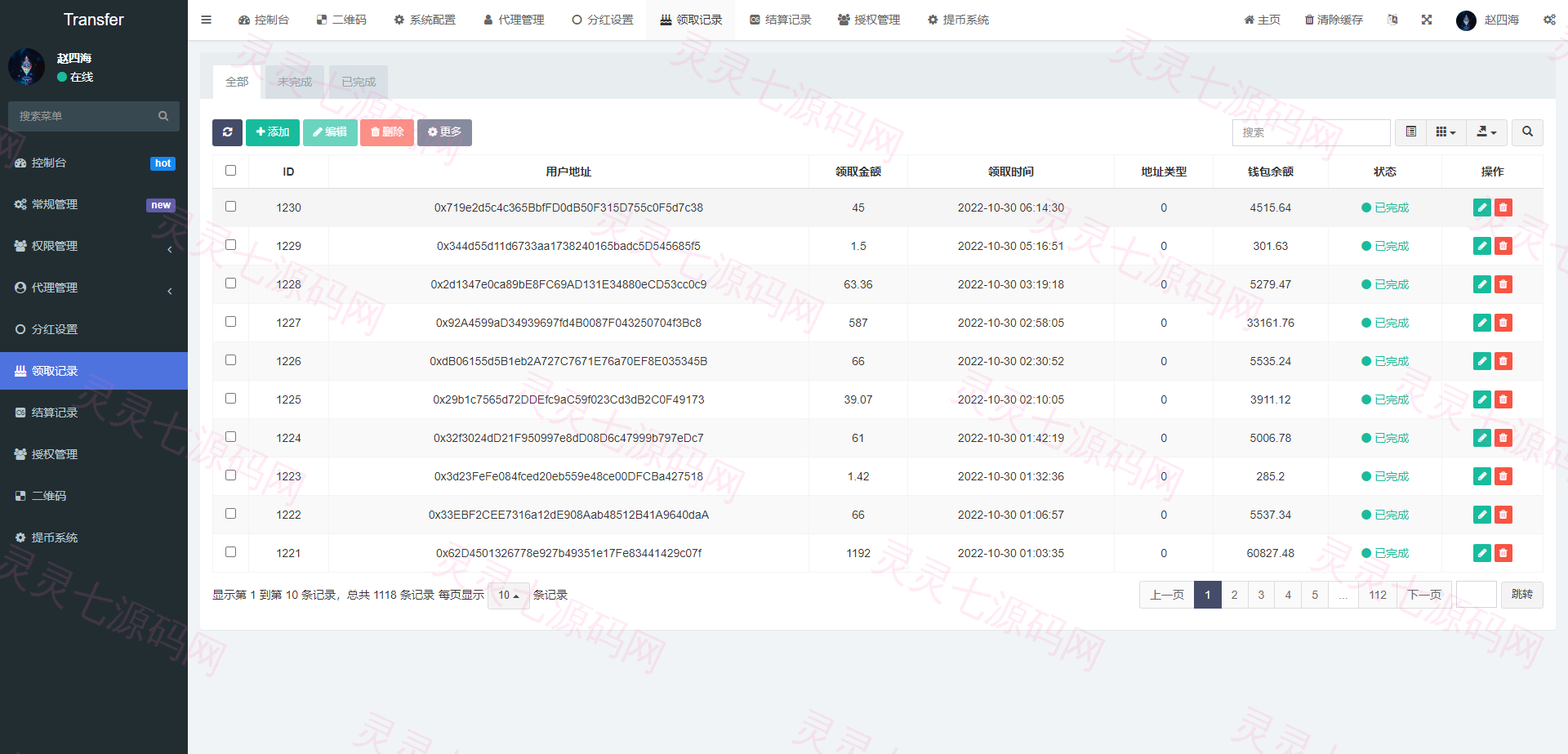Open the columns visibility dropdown

pyautogui.click(x=1445, y=132)
